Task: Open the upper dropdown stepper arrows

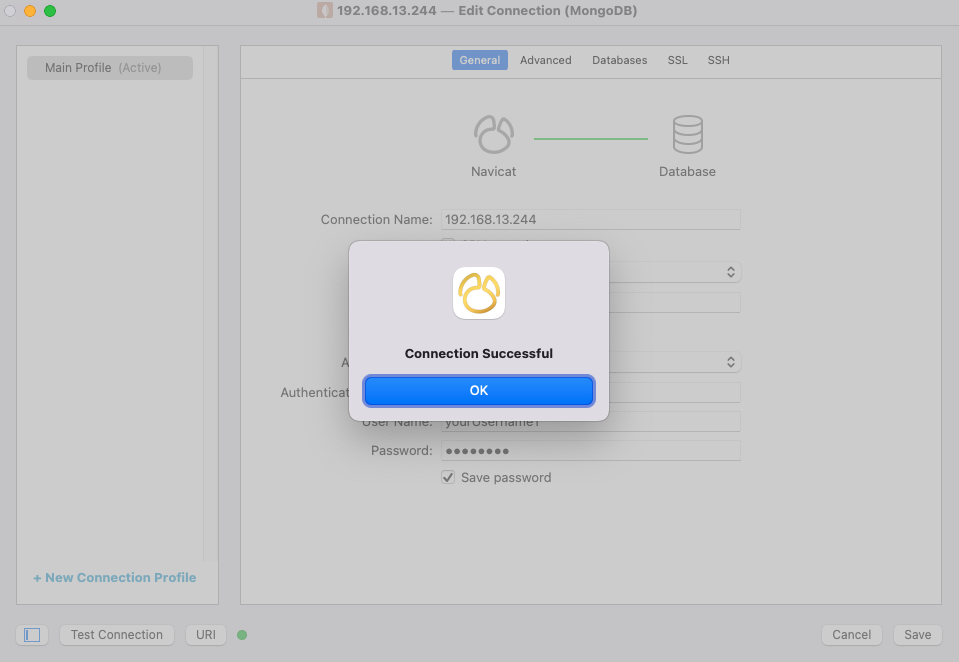Action: (x=730, y=272)
